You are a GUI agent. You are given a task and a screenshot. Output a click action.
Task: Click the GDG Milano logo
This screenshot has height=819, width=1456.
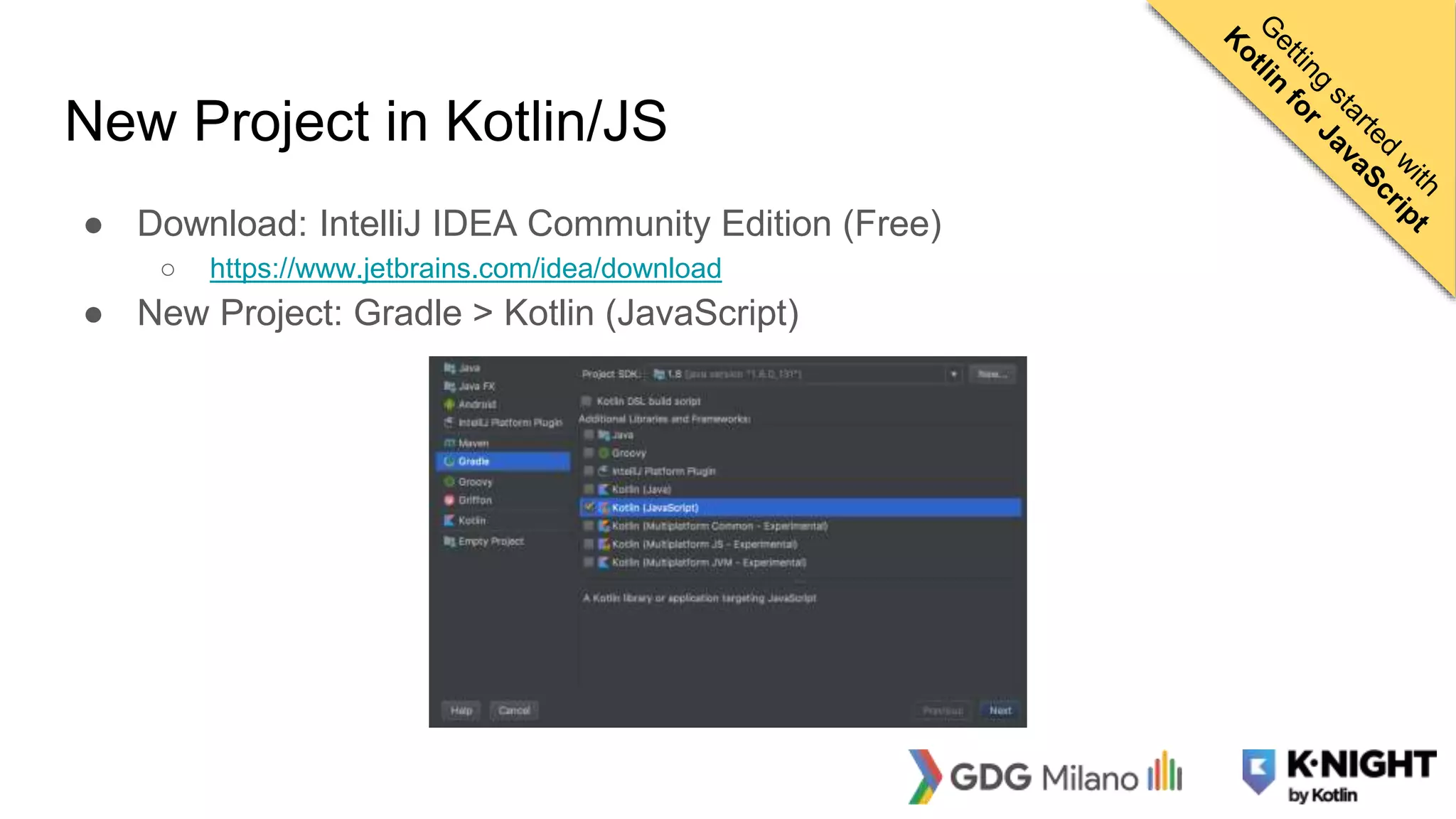pyautogui.click(x=1045, y=776)
